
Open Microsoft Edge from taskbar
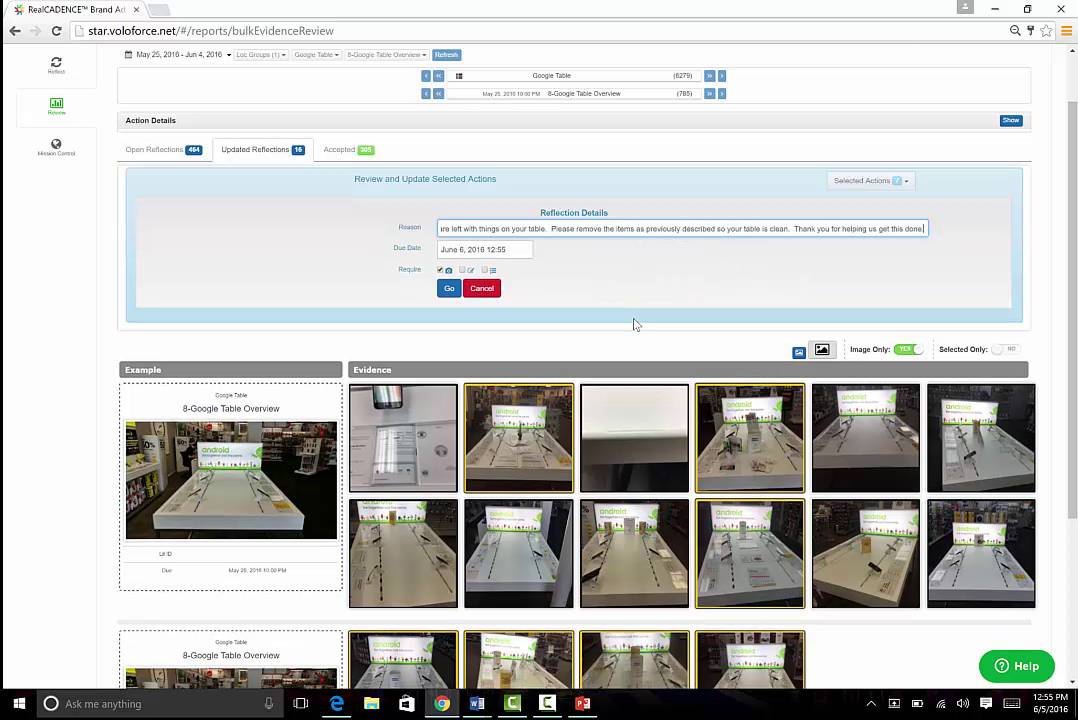[x=337, y=703]
